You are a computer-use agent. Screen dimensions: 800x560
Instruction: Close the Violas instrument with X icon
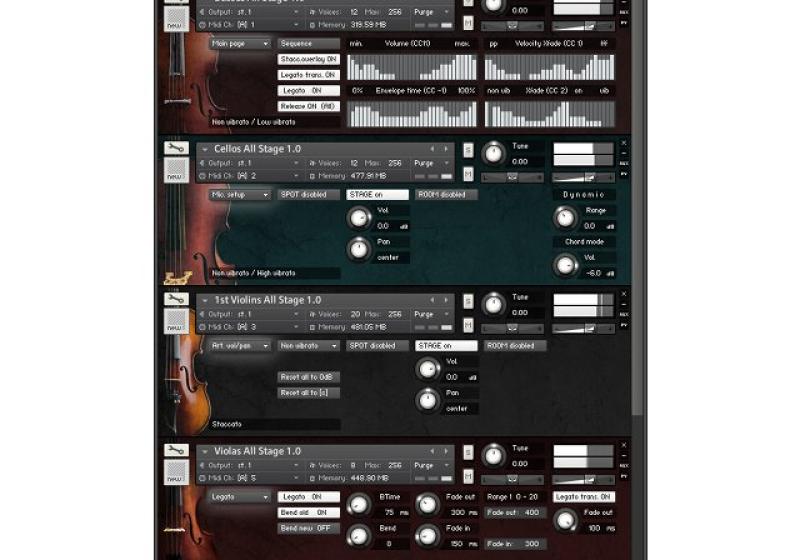(x=623, y=445)
